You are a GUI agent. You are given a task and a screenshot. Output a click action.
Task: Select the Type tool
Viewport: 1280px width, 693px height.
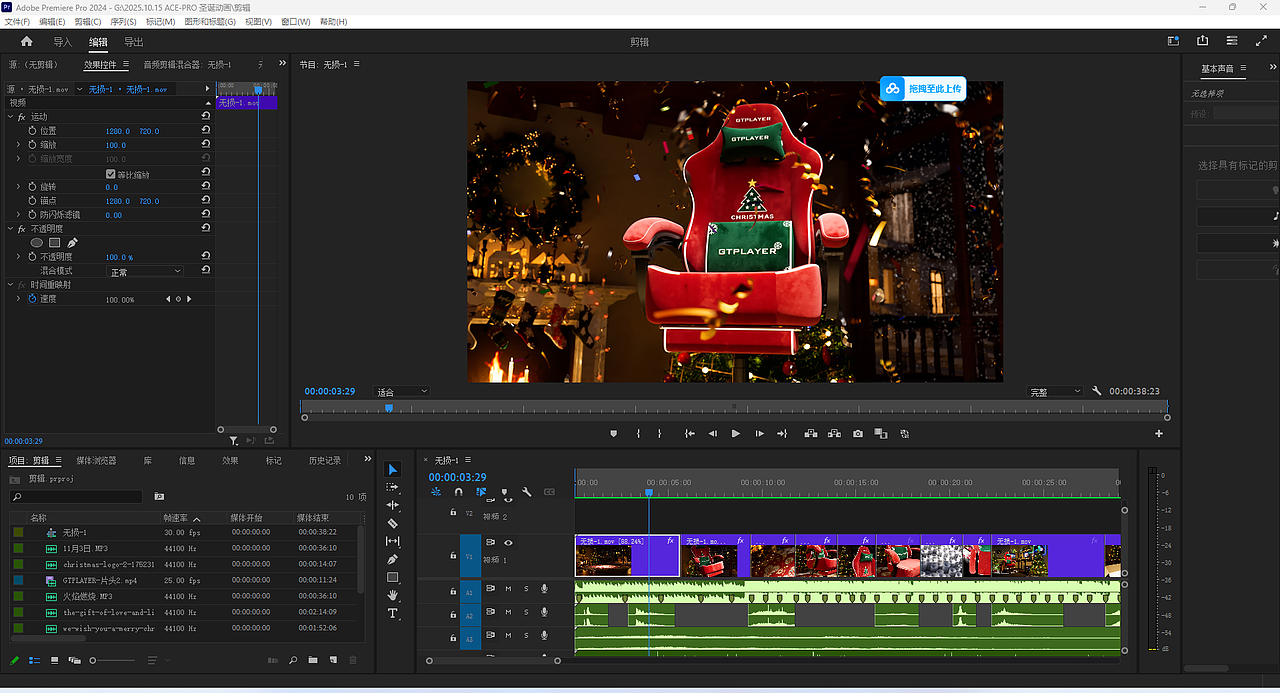click(393, 613)
